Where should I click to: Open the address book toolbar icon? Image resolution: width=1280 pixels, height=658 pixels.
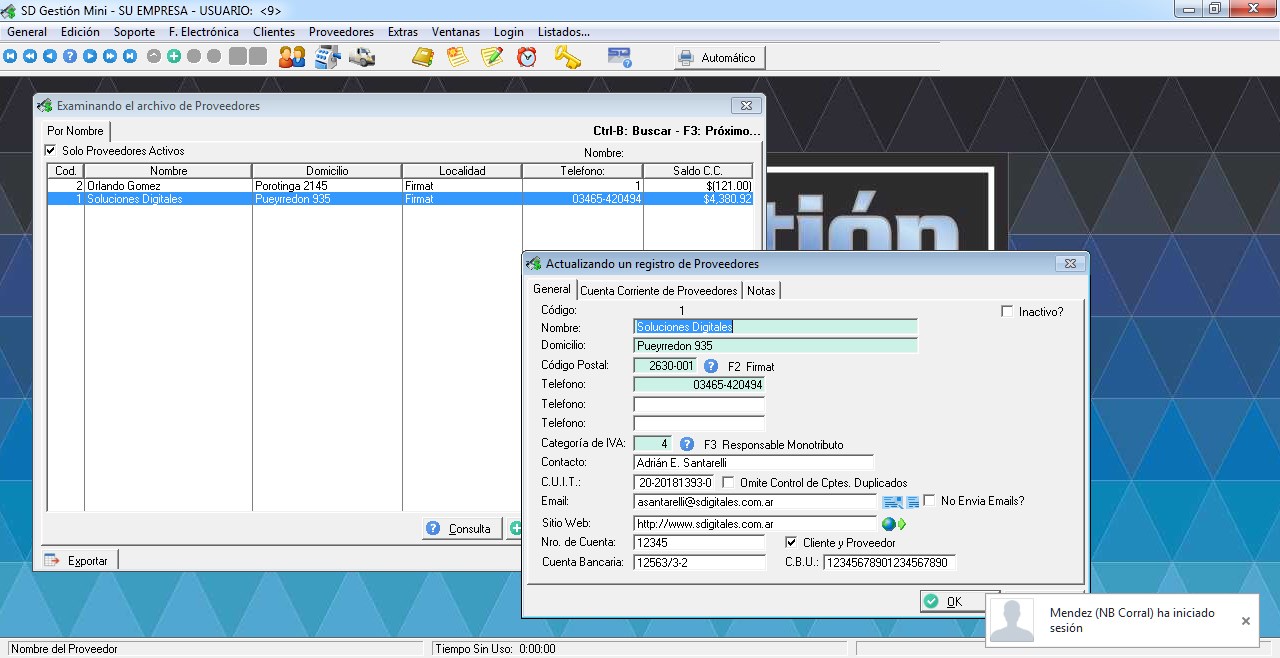[x=423, y=57]
